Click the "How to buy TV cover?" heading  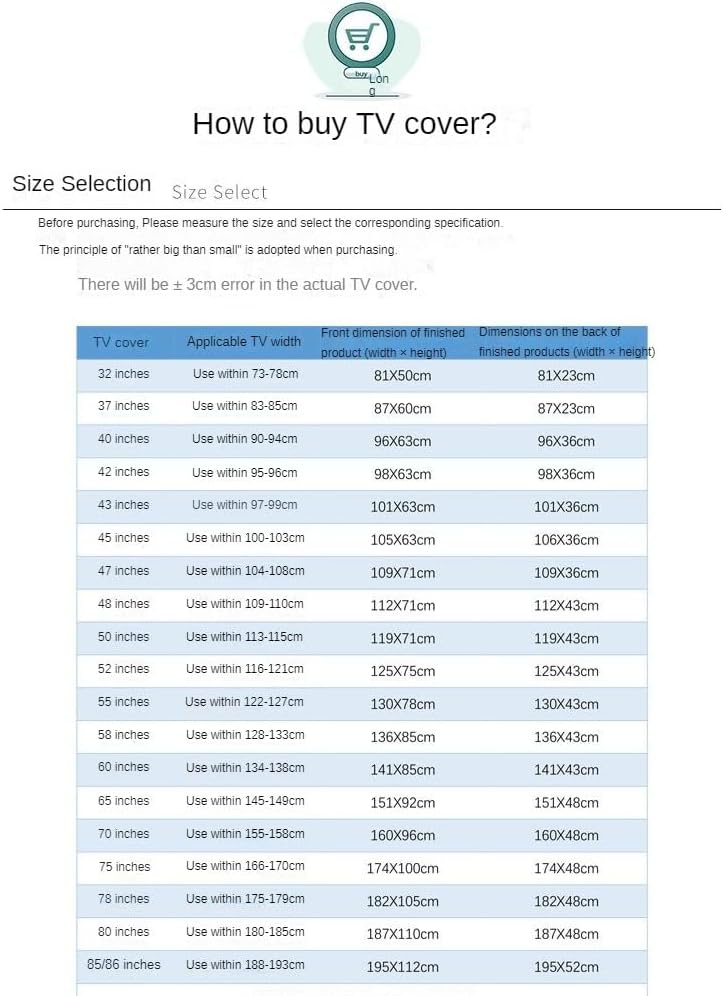(344, 124)
